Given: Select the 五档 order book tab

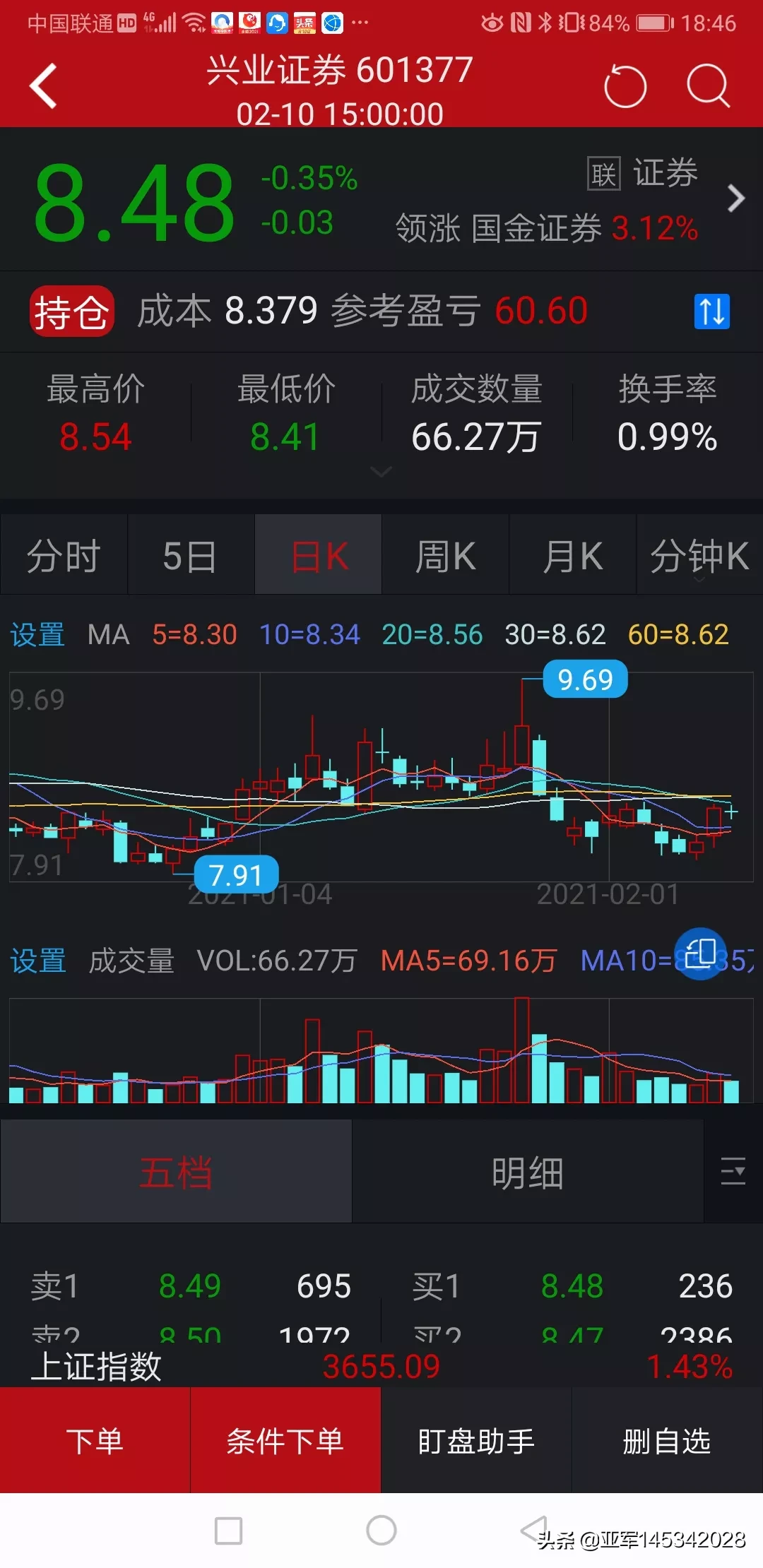Looking at the screenshot, I should (176, 1172).
